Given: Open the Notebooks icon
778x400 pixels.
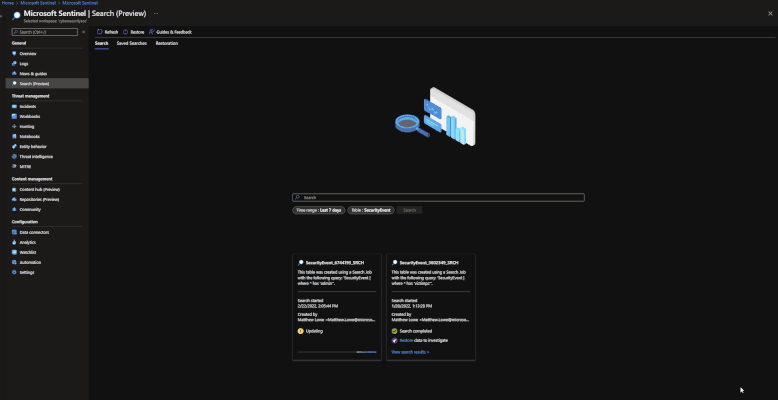Looking at the screenshot, I should click(14, 136).
